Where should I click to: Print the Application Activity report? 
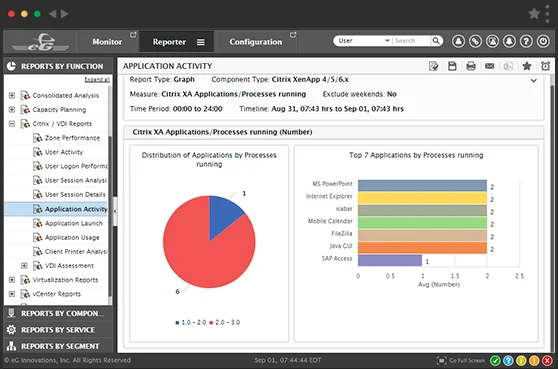click(471, 66)
